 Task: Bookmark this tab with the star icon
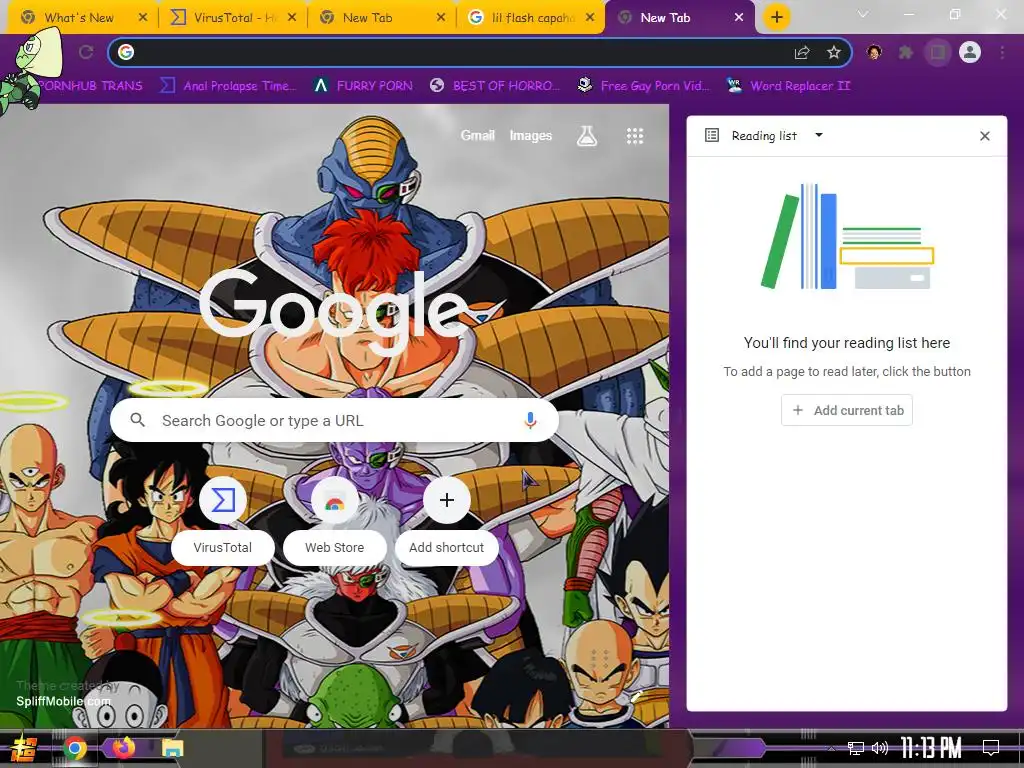click(833, 52)
